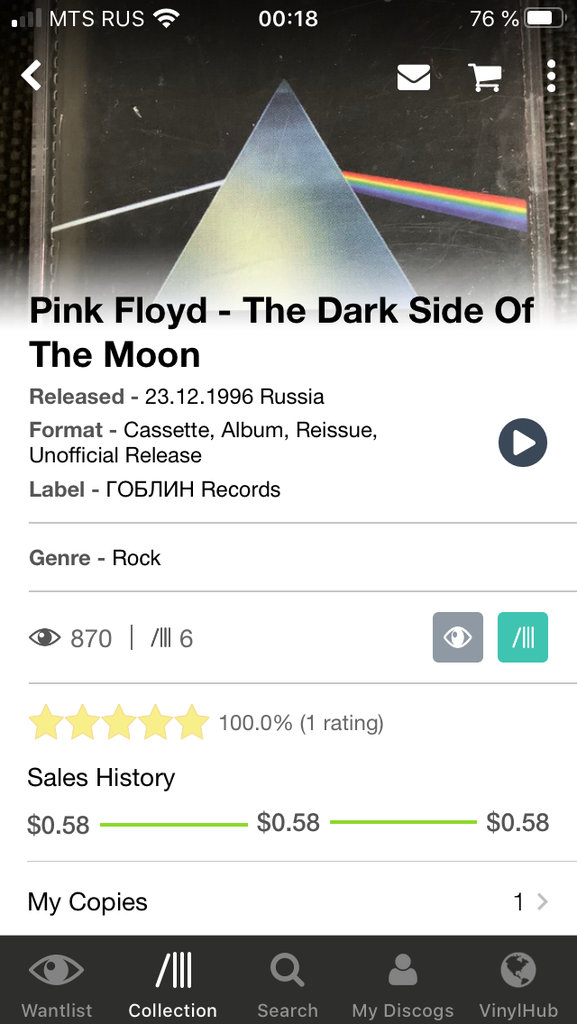Tap the back arrow icon

point(31,76)
